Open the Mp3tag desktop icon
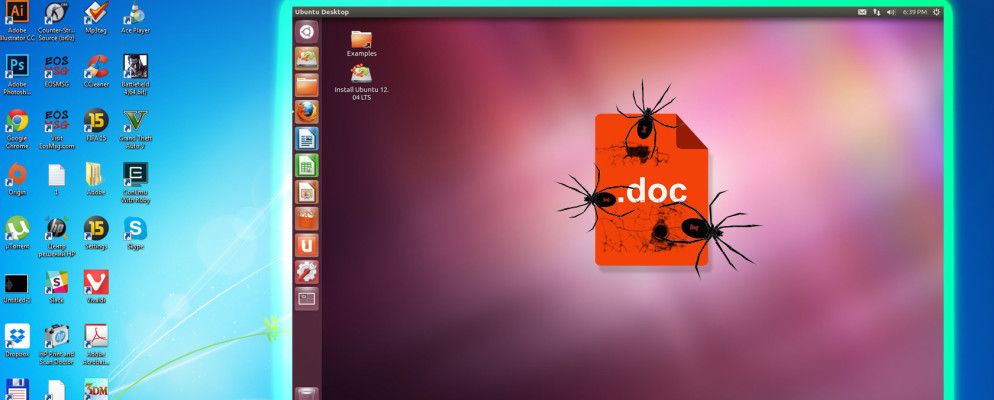This screenshot has height=400, width=994. (x=96, y=18)
